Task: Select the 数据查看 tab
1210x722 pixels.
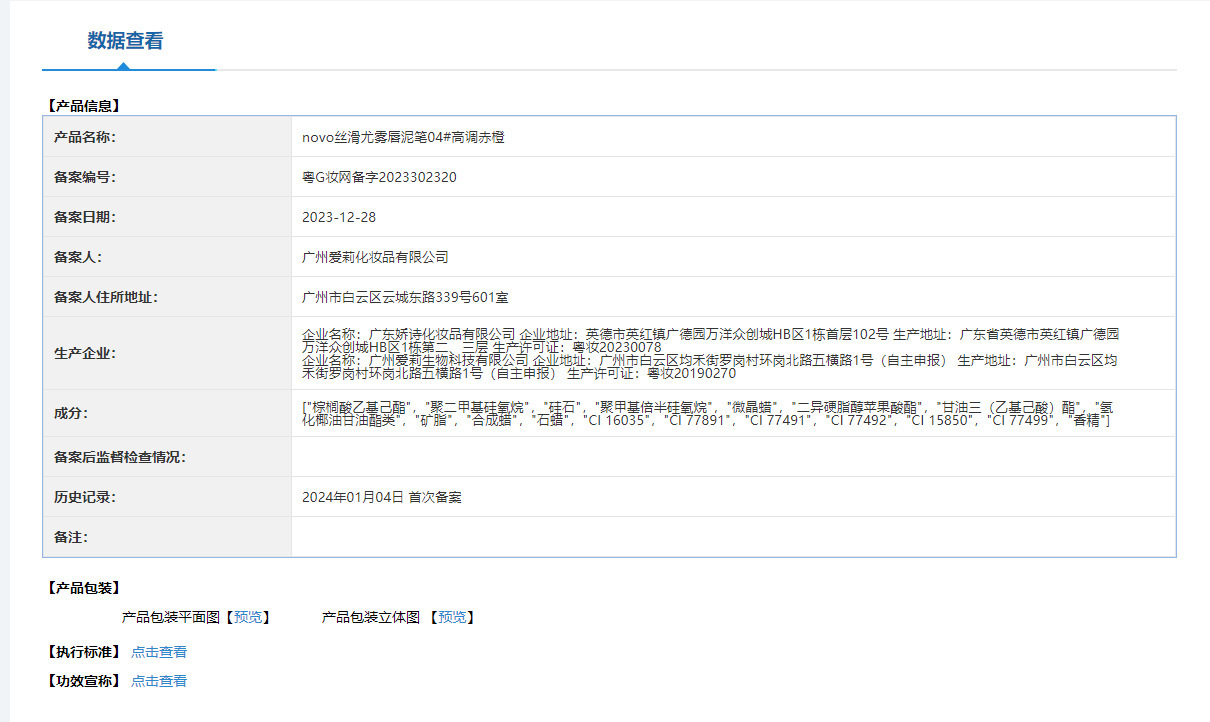Action: point(125,41)
